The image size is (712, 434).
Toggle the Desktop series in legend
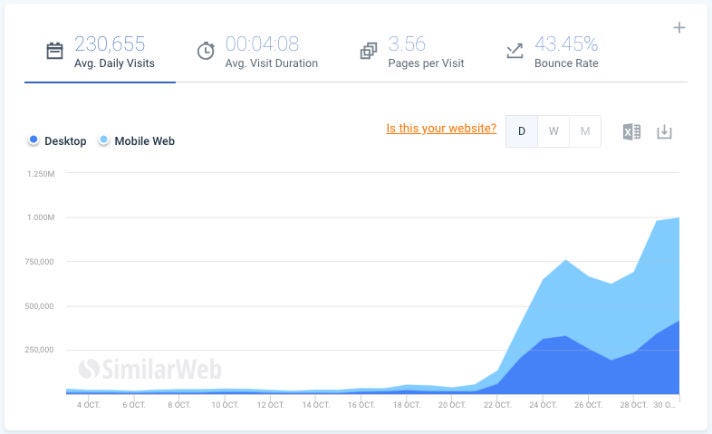pyautogui.click(x=58, y=141)
